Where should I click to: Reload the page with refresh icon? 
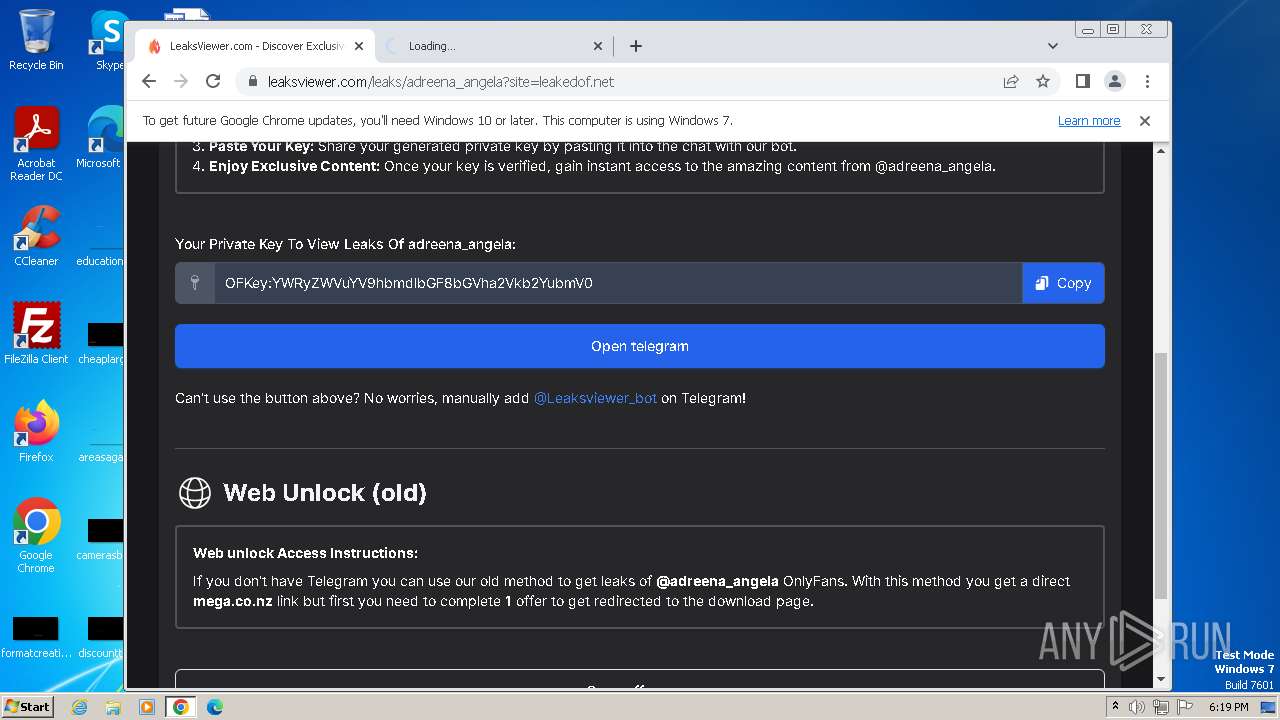tap(213, 82)
